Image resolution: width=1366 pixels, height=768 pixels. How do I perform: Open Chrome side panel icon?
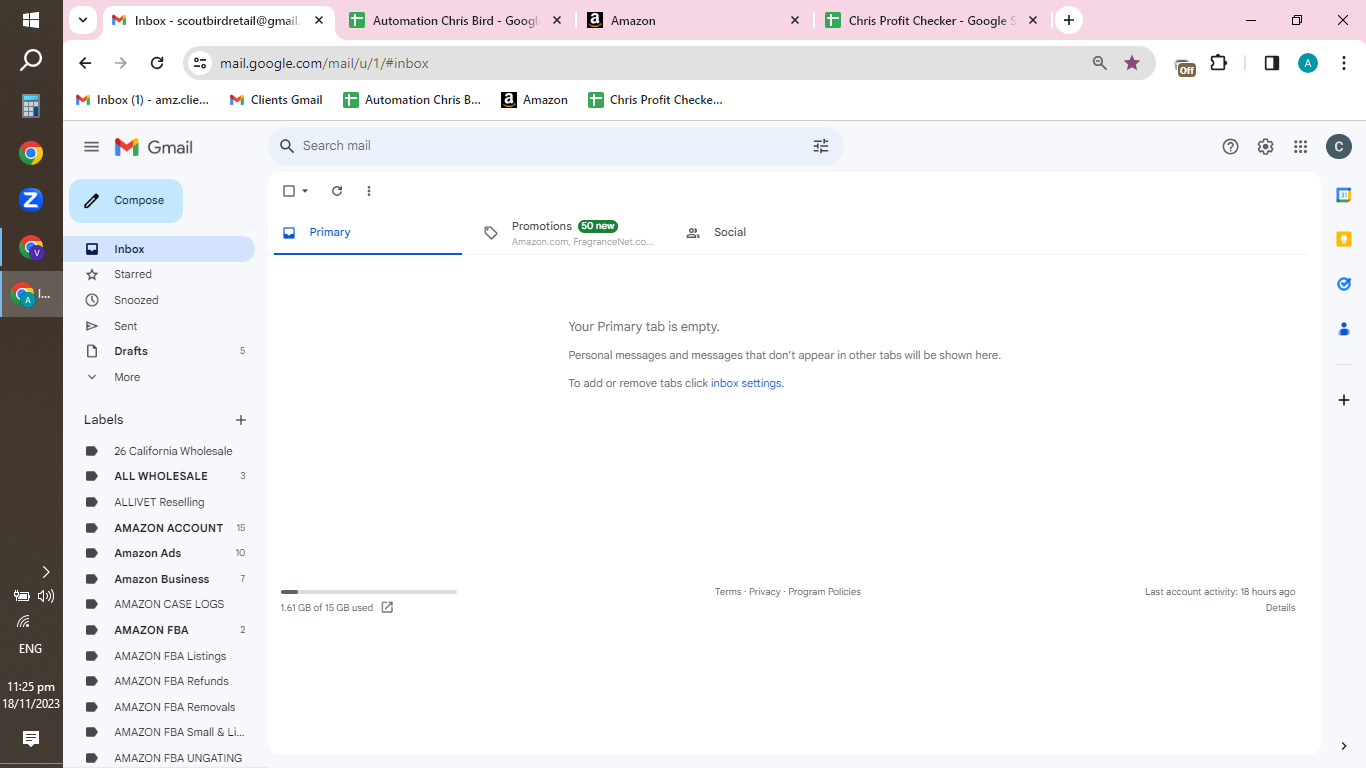(1272, 63)
